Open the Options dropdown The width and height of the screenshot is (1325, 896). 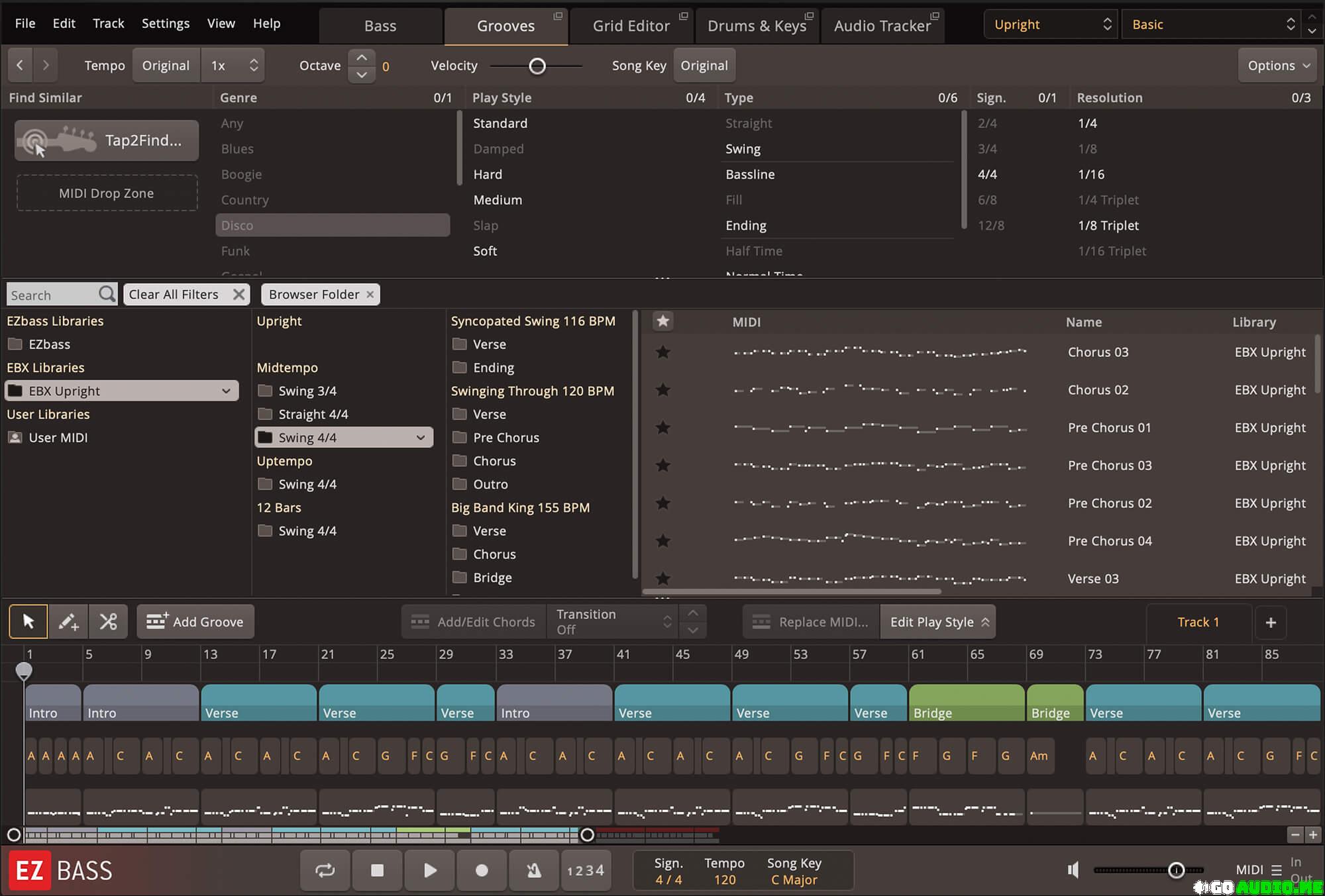click(x=1277, y=65)
